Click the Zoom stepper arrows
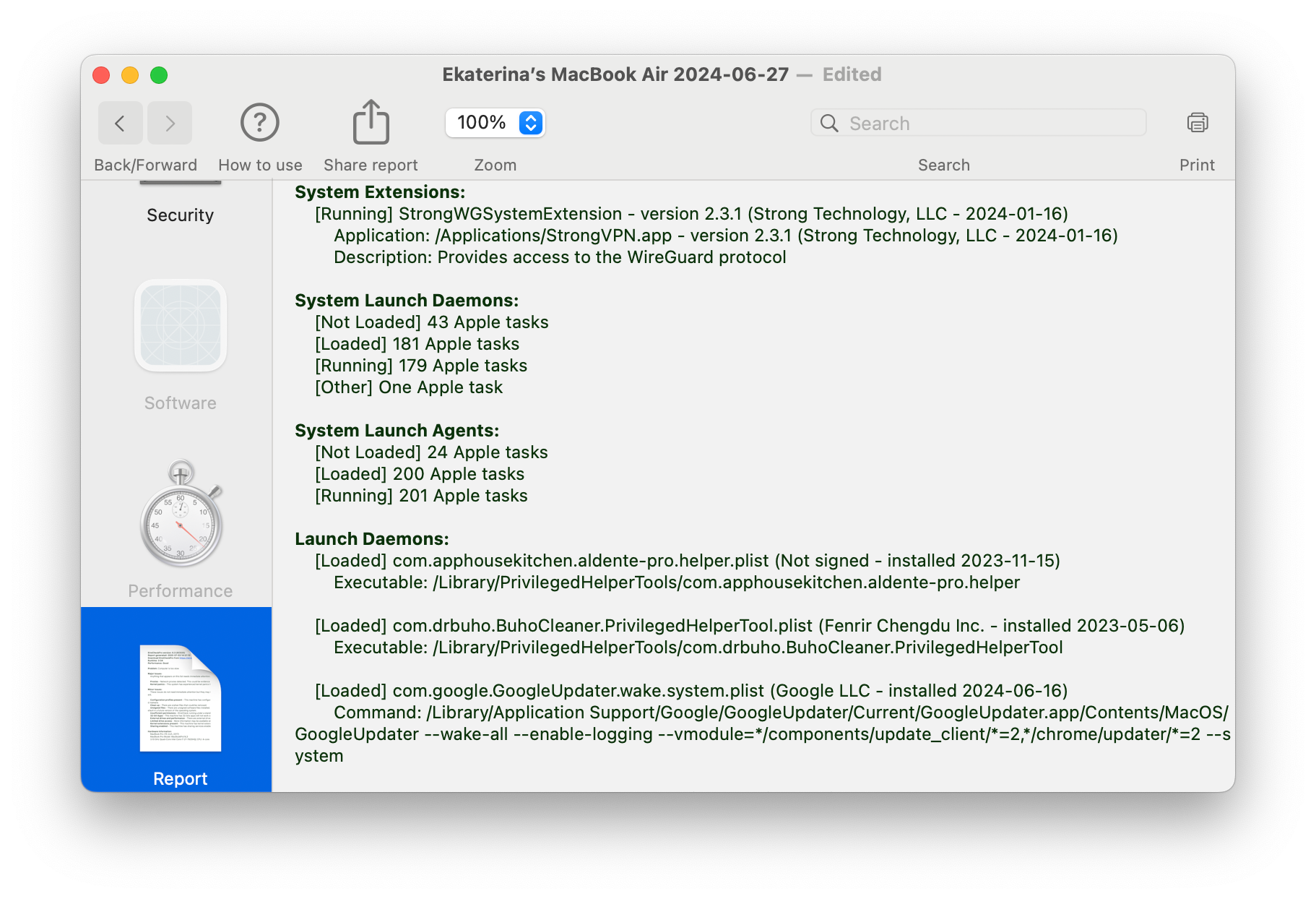The width and height of the screenshot is (1316, 899). (531, 123)
